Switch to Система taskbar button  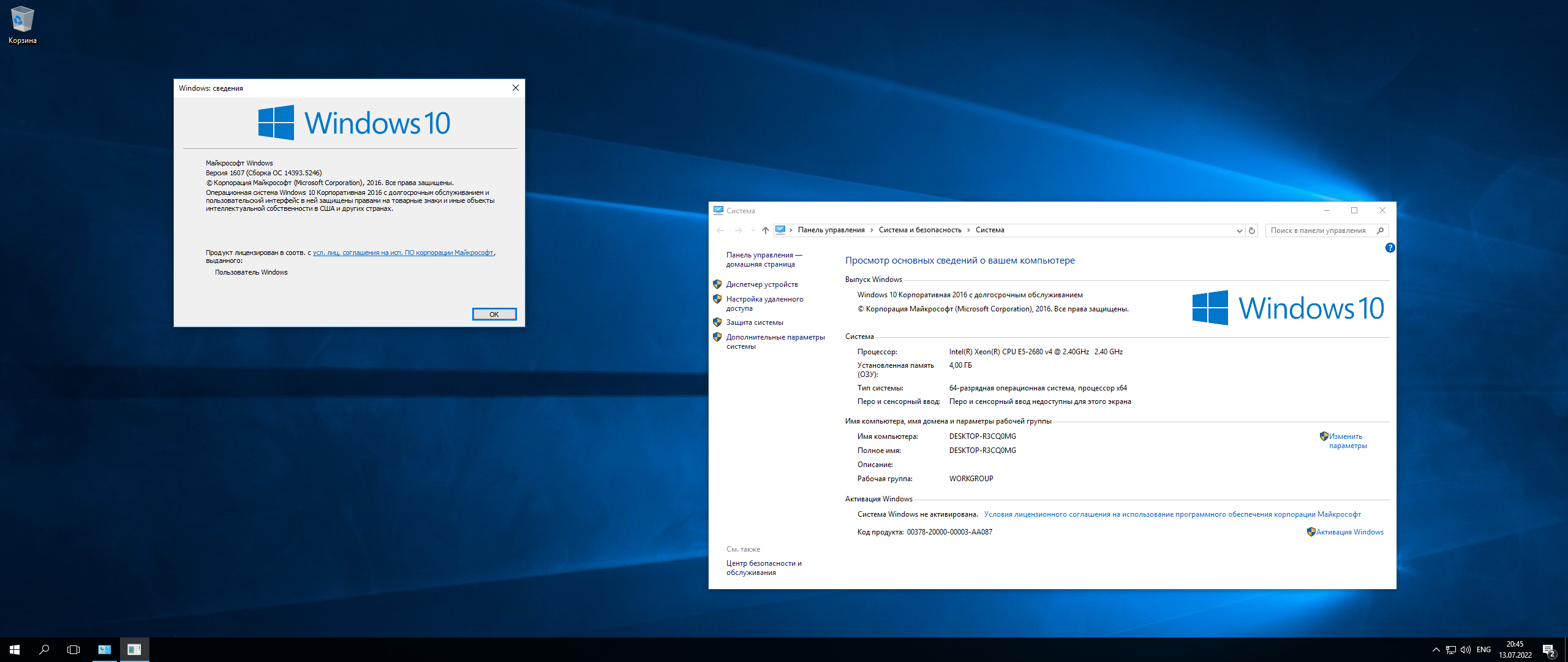click(105, 650)
